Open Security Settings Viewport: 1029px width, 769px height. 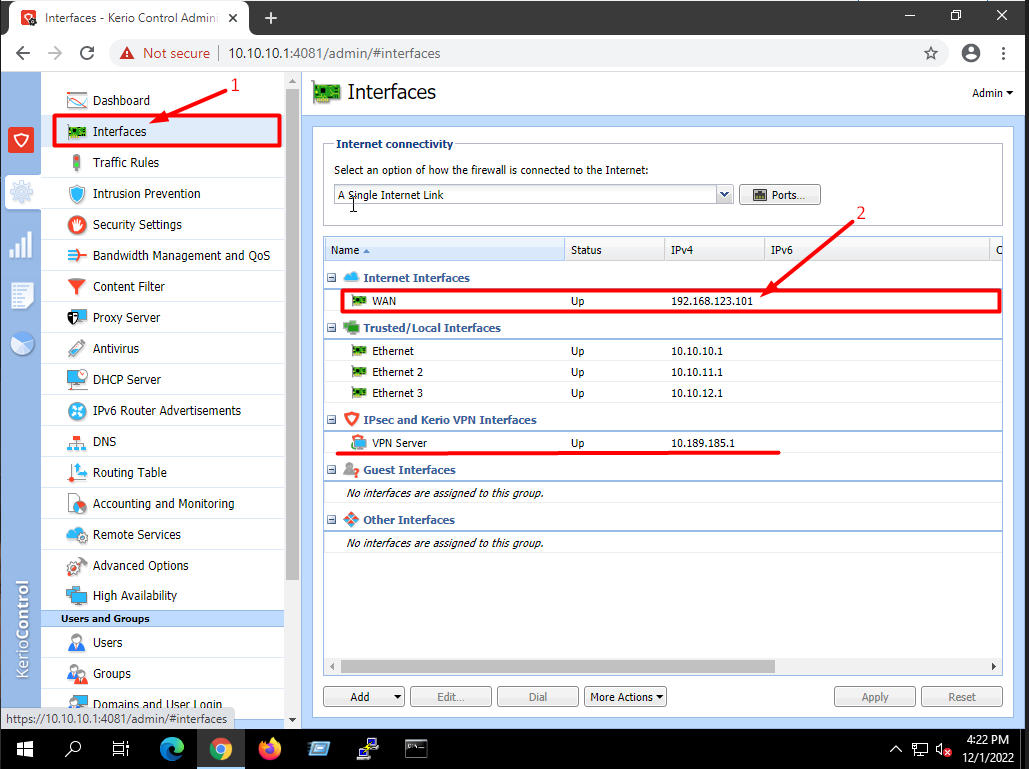point(137,224)
